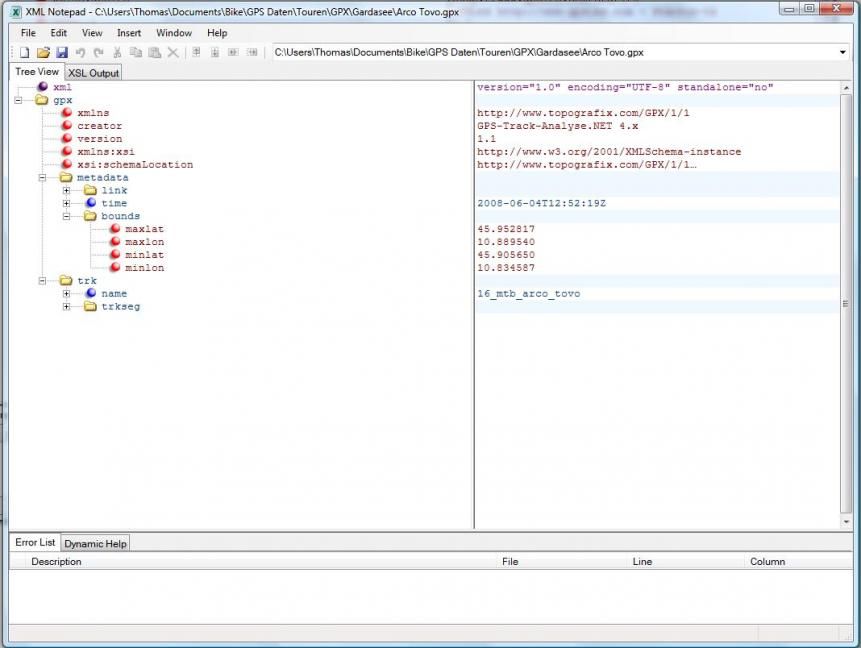Collapse the bounds element

coord(67,216)
